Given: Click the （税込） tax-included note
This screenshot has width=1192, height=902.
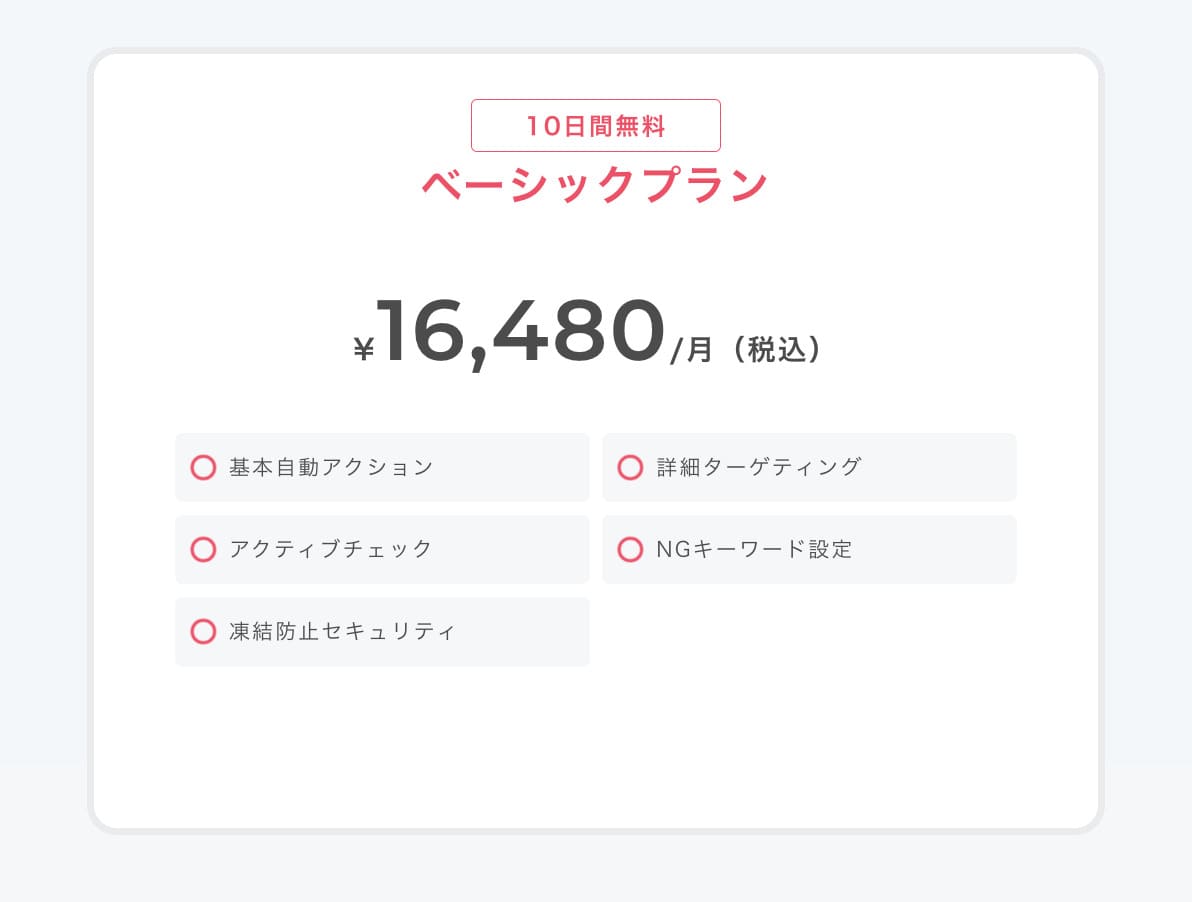Looking at the screenshot, I should click(776, 350).
